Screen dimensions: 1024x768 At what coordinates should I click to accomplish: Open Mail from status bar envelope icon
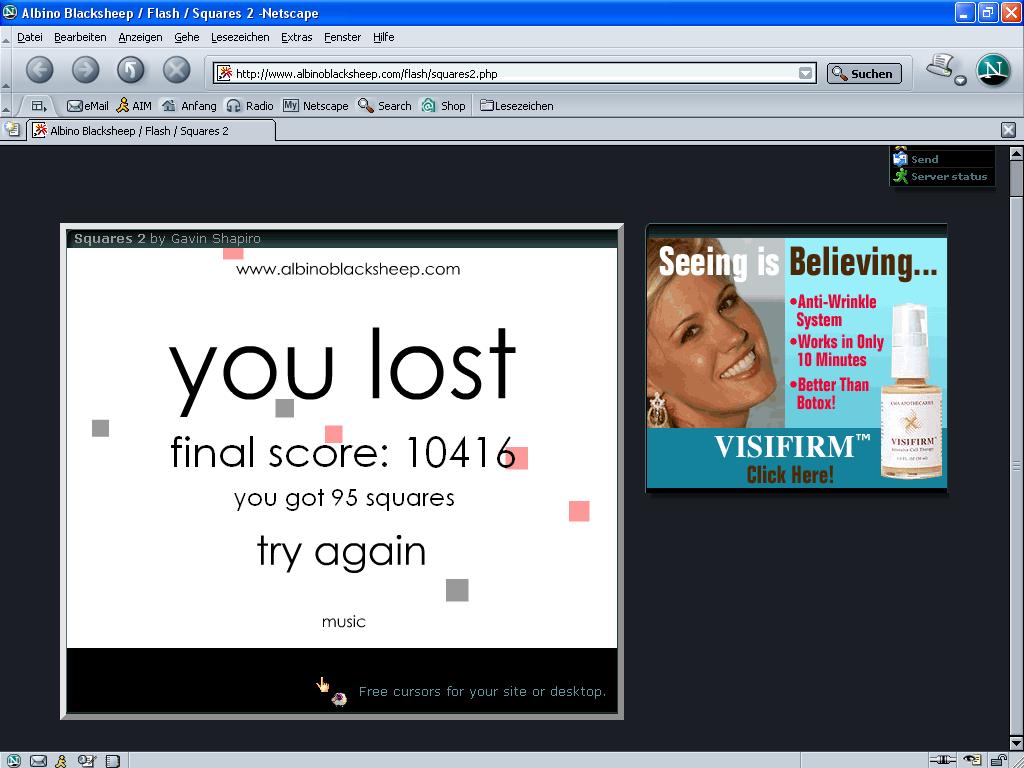[x=38, y=761]
